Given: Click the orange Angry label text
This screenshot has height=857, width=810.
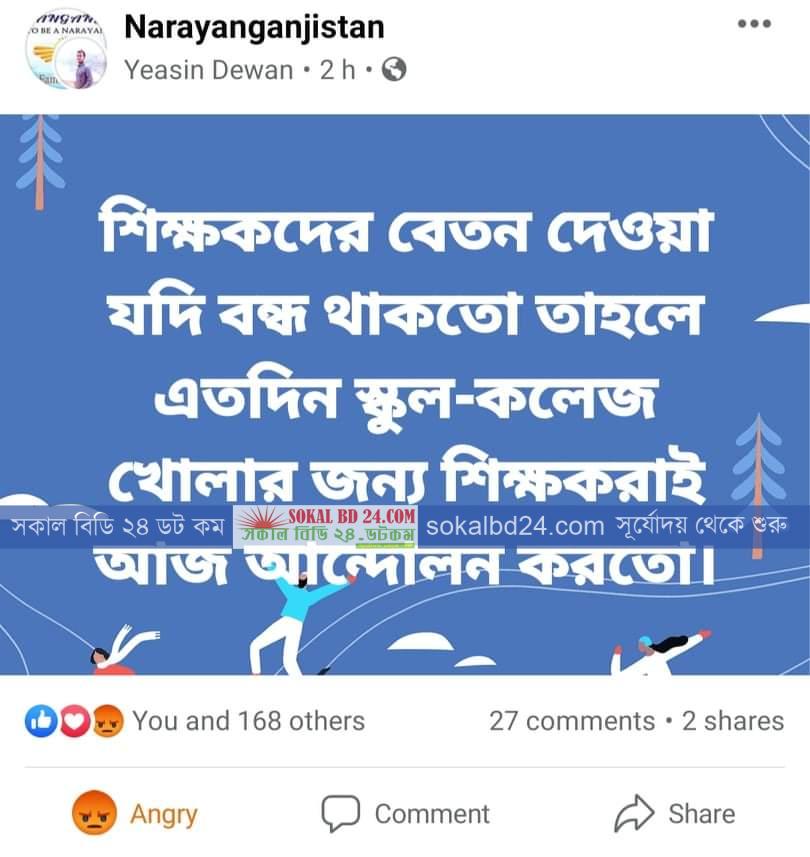Looking at the screenshot, I should [x=163, y=815].
